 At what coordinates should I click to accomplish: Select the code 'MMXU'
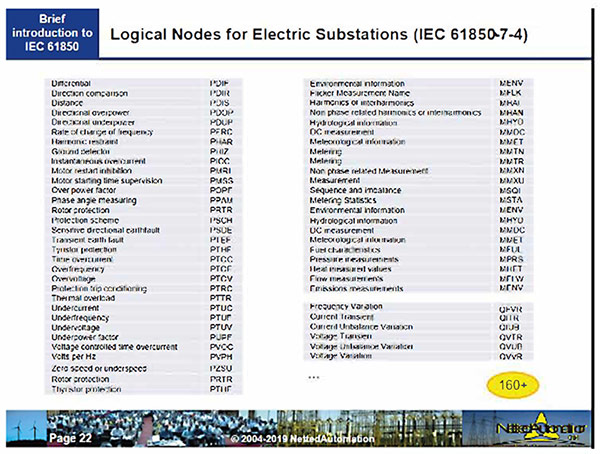click(512, 180)
